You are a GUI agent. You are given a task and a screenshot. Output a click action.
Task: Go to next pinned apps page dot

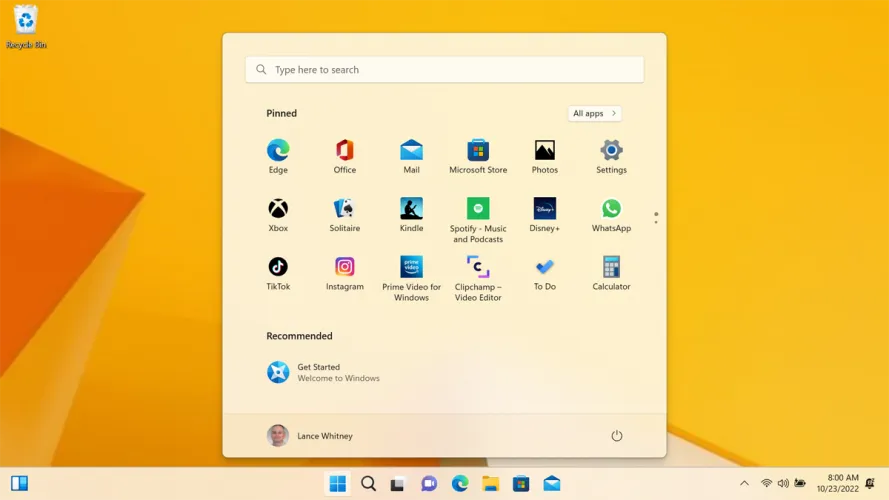click(656, 221)
